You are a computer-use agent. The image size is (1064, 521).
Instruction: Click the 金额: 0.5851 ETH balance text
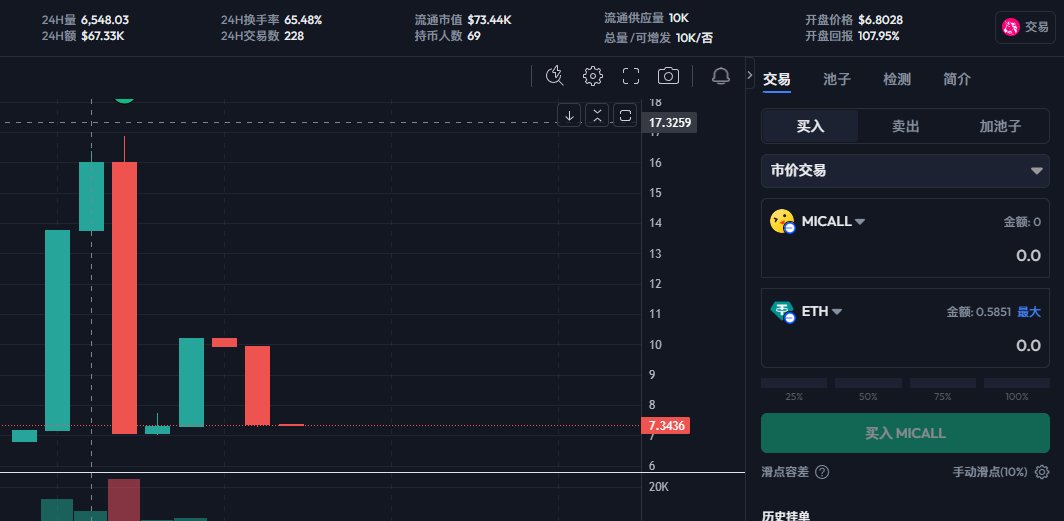click(978, 312)
